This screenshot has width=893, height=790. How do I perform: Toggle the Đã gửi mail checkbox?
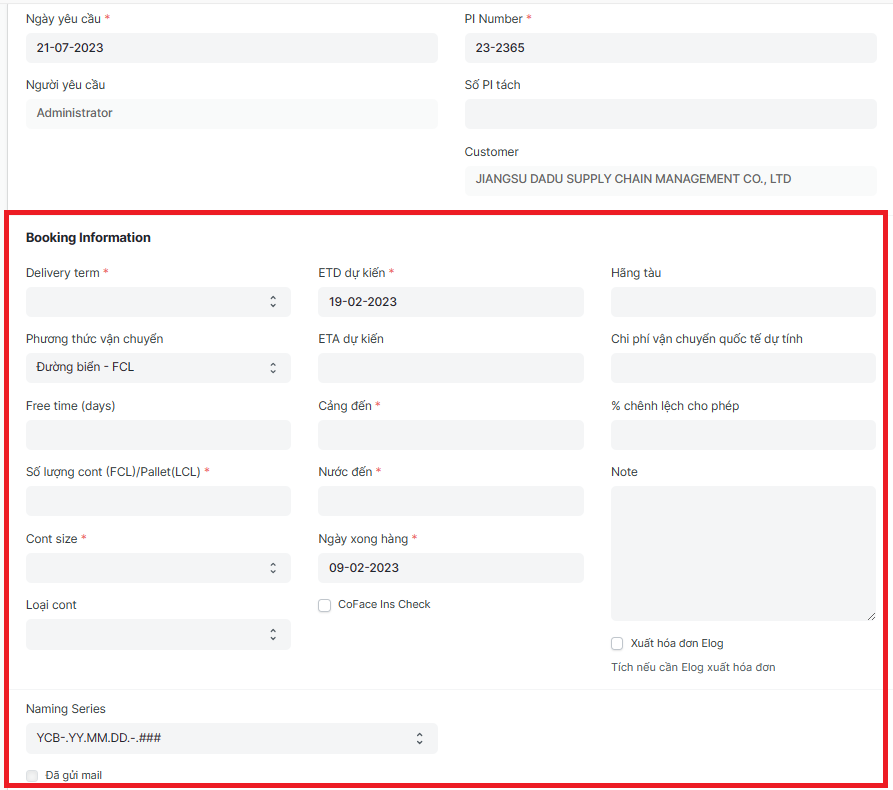click(x=32, y=775)
